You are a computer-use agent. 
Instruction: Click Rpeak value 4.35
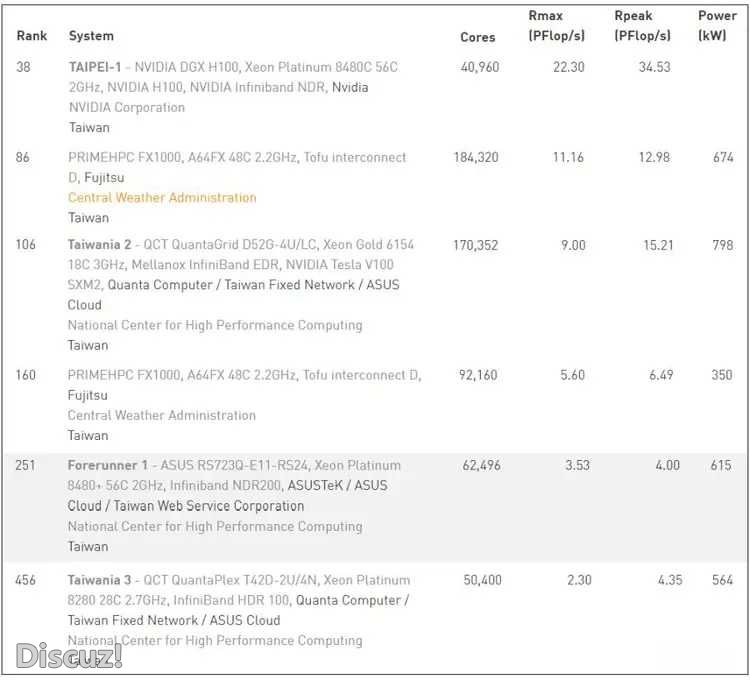point(670,580)
